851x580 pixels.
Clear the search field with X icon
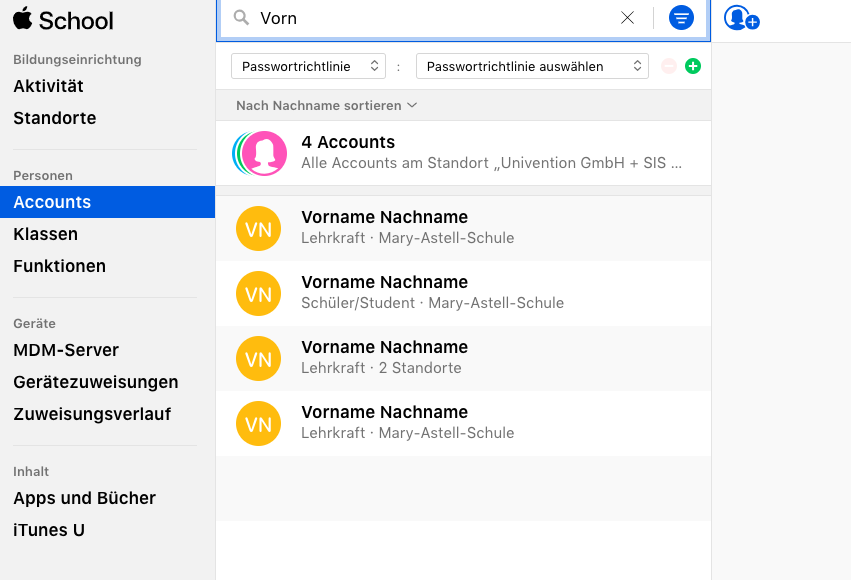(627, 18)
